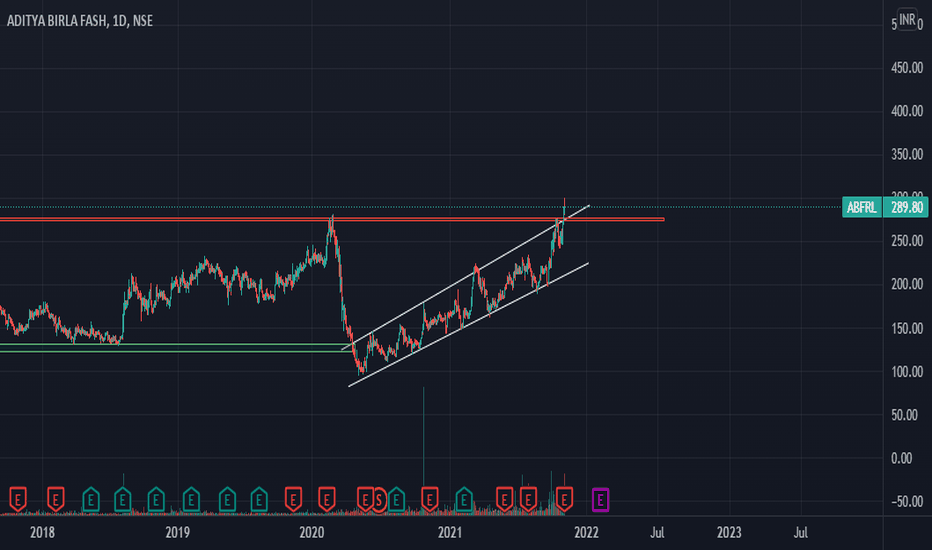
Task: Select the lower white channel trendline
Action: pyautogui.click(x=468, y=325)
